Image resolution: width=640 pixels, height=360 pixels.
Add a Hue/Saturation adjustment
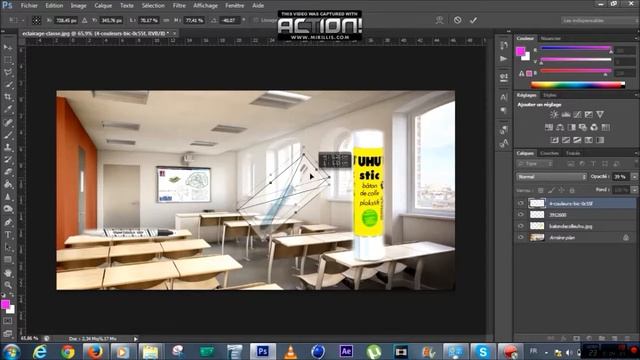click(549, 127)
